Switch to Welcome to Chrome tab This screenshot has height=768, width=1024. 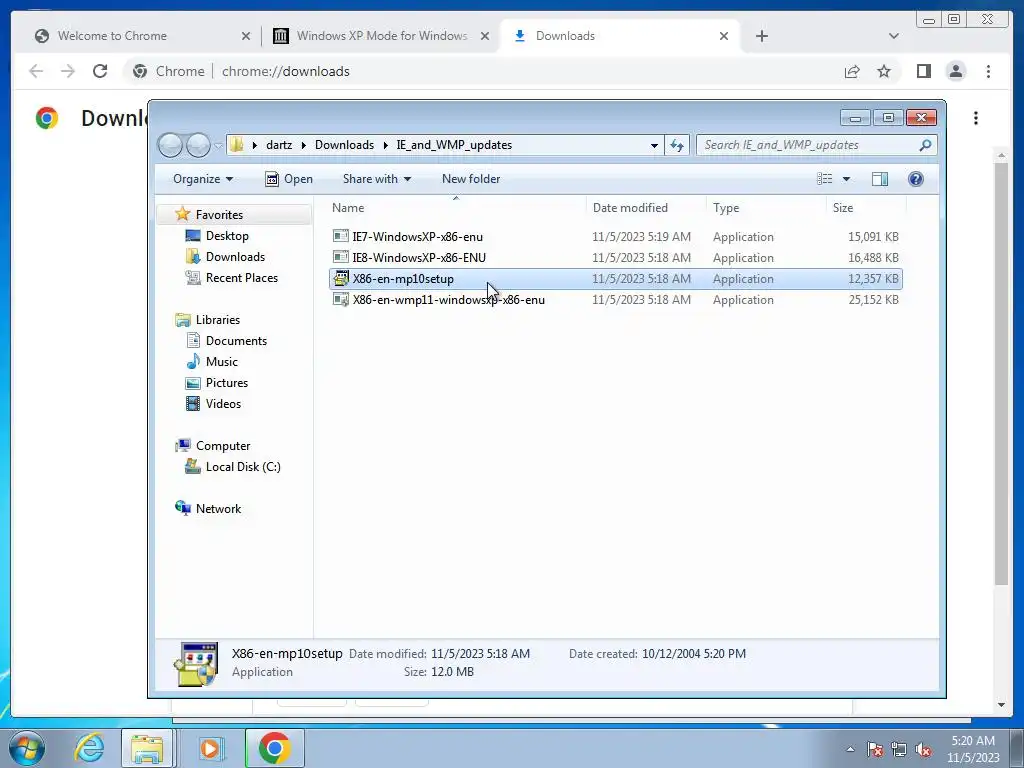142,36
